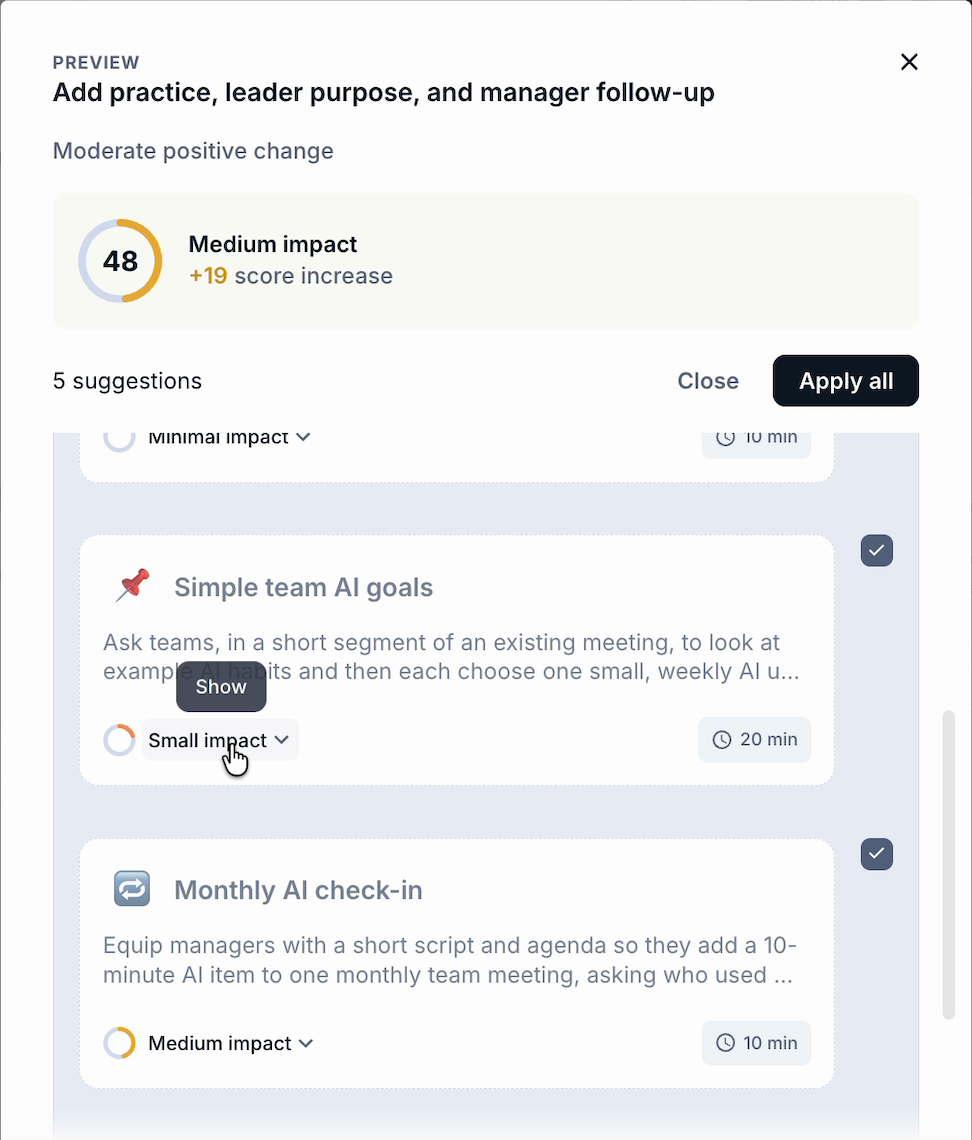The image size is (972, 1140).
Task: Click the clock icon beside 20 min
Action: tap(721, 739)
